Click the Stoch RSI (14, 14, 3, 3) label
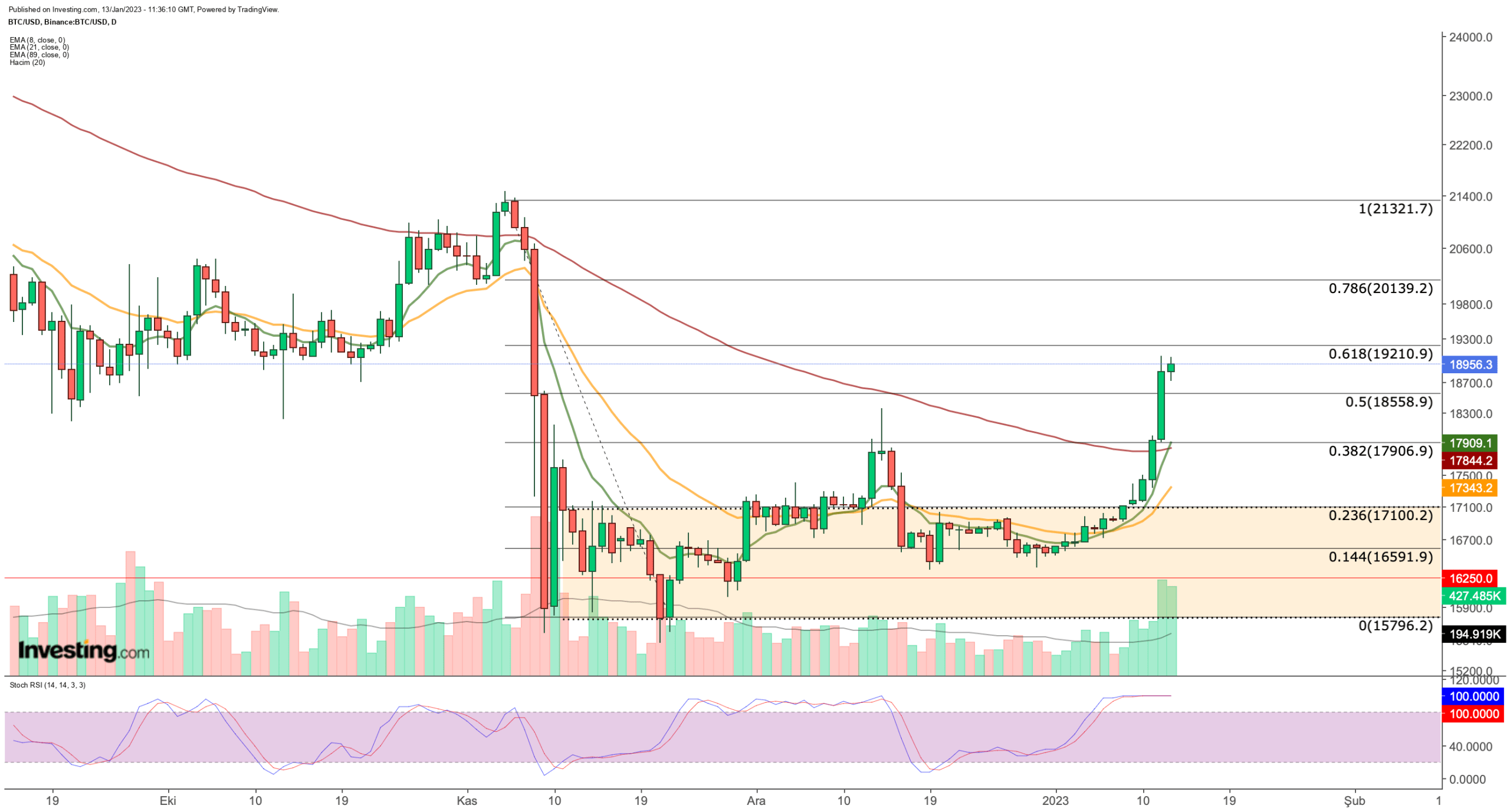 click(47, 685)
